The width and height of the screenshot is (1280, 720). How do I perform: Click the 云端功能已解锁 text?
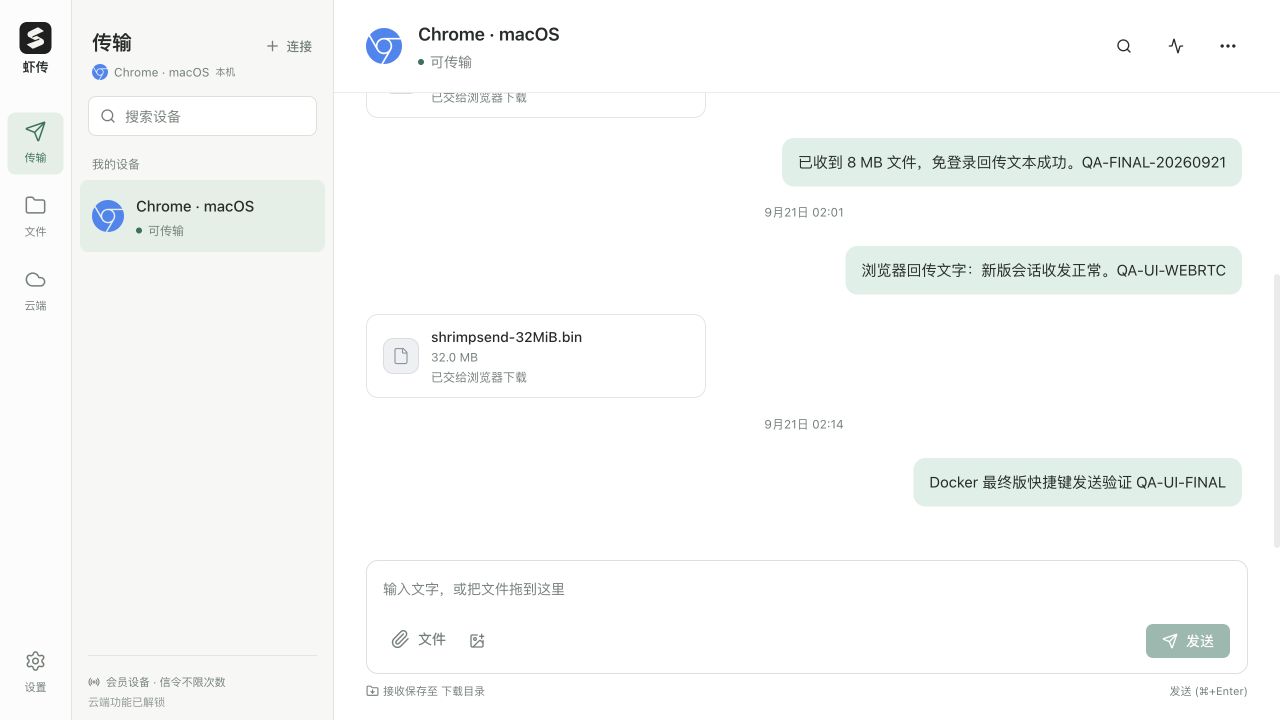[x=126, y=702]
